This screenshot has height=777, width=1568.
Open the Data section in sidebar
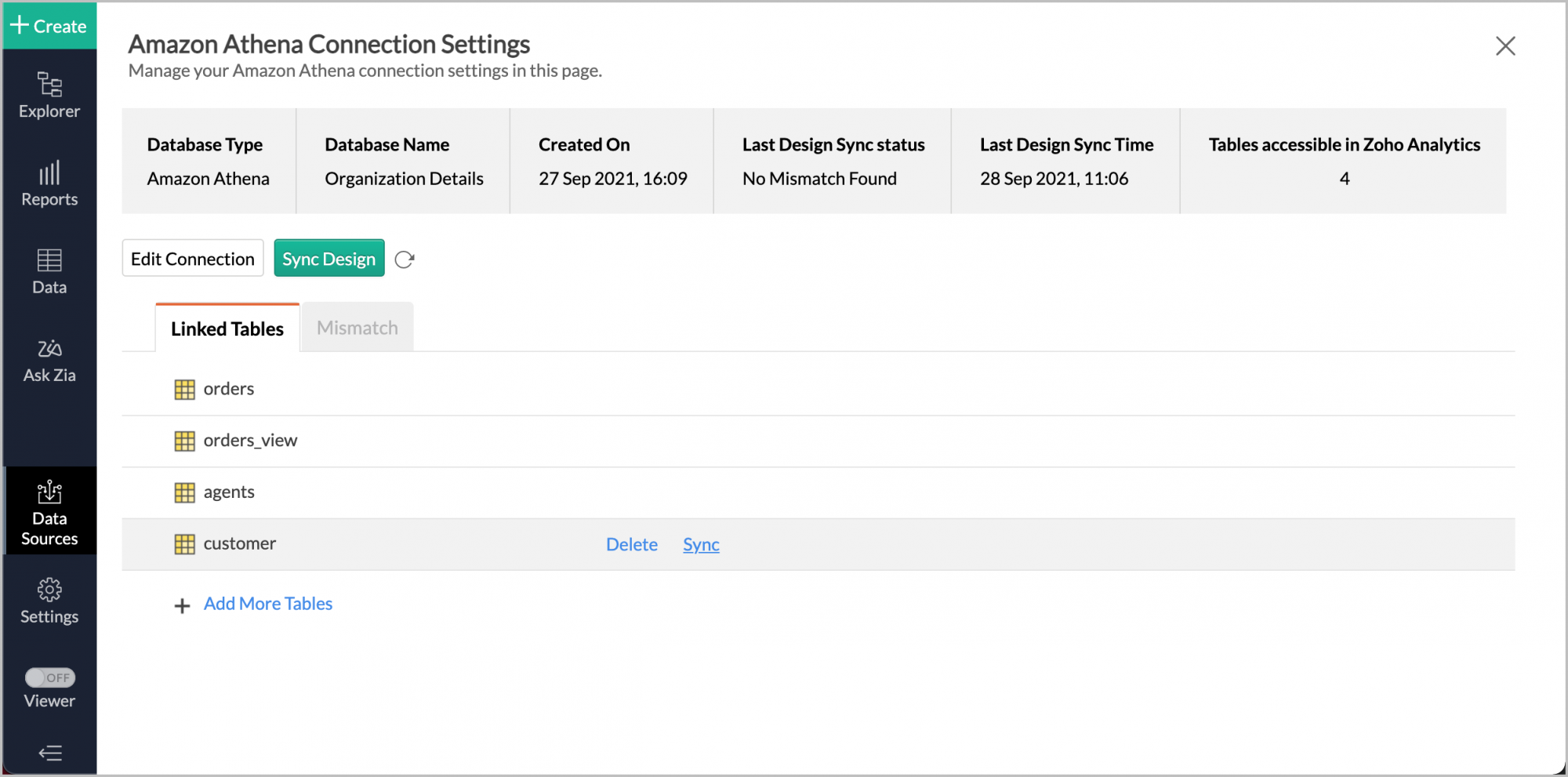[49, 270]
